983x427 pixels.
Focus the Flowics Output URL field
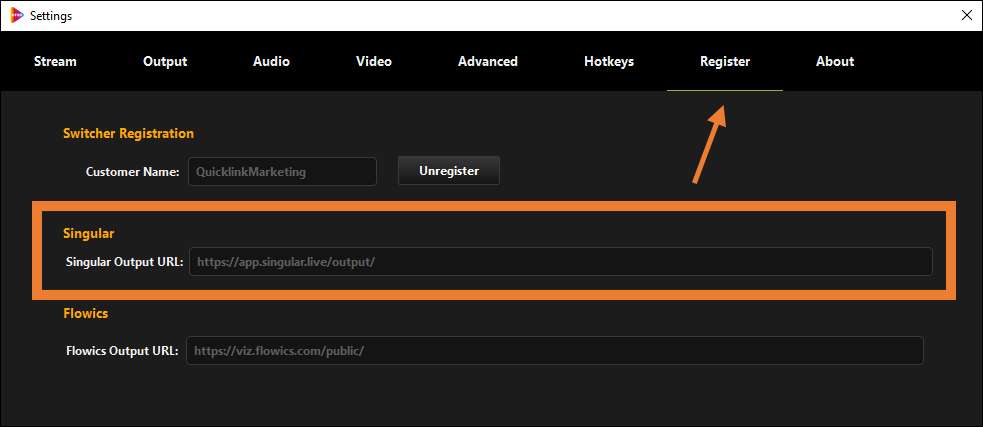(x=555, y=351)
